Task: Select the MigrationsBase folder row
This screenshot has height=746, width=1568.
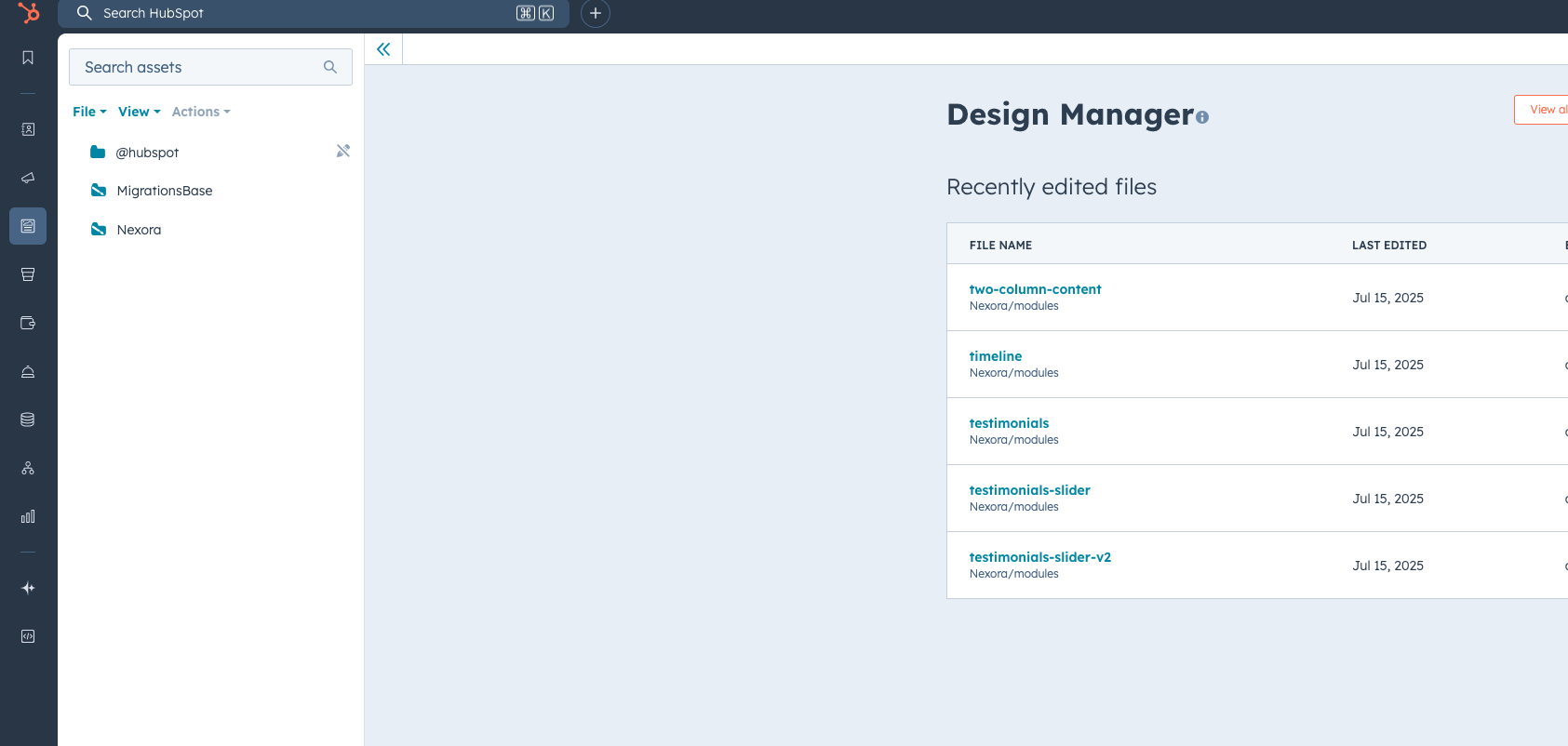Action: tap(211, 191)
